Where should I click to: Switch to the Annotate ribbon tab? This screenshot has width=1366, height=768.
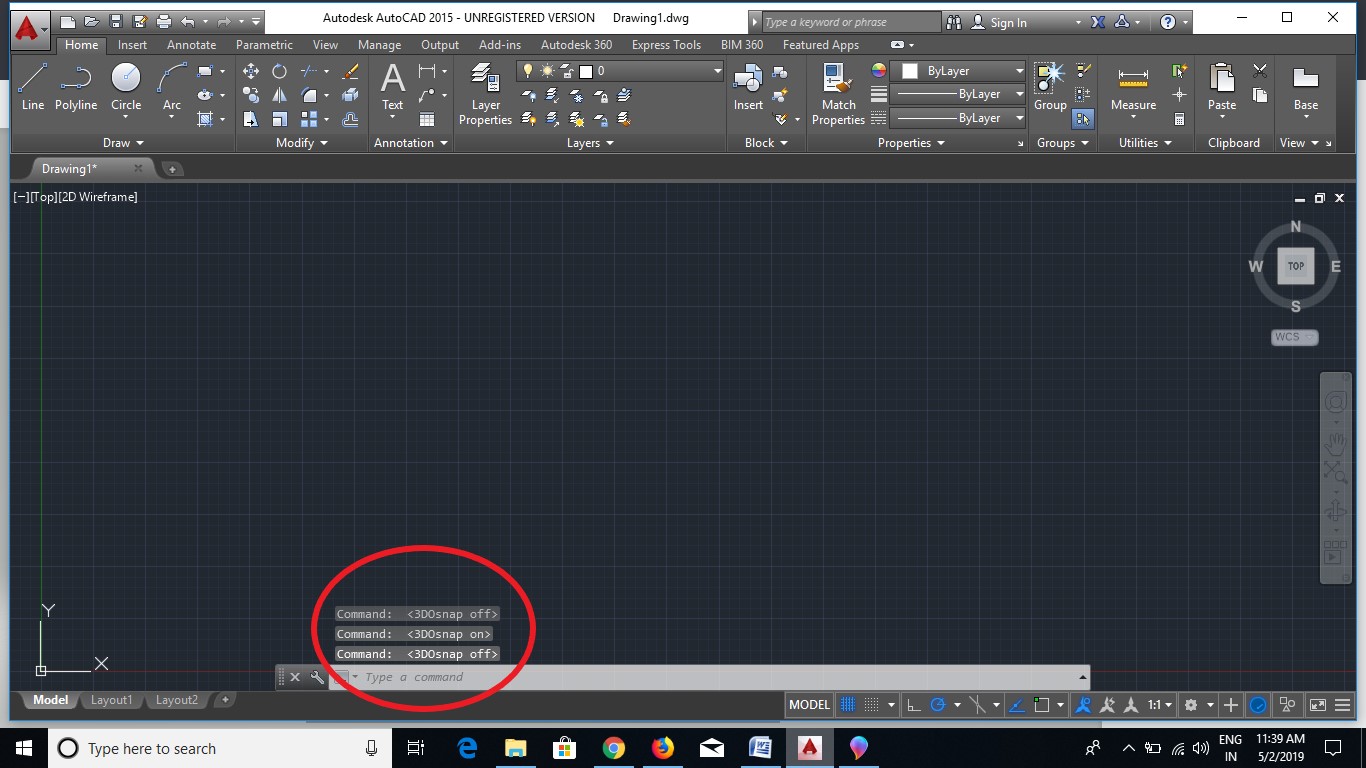coord(190,45)
